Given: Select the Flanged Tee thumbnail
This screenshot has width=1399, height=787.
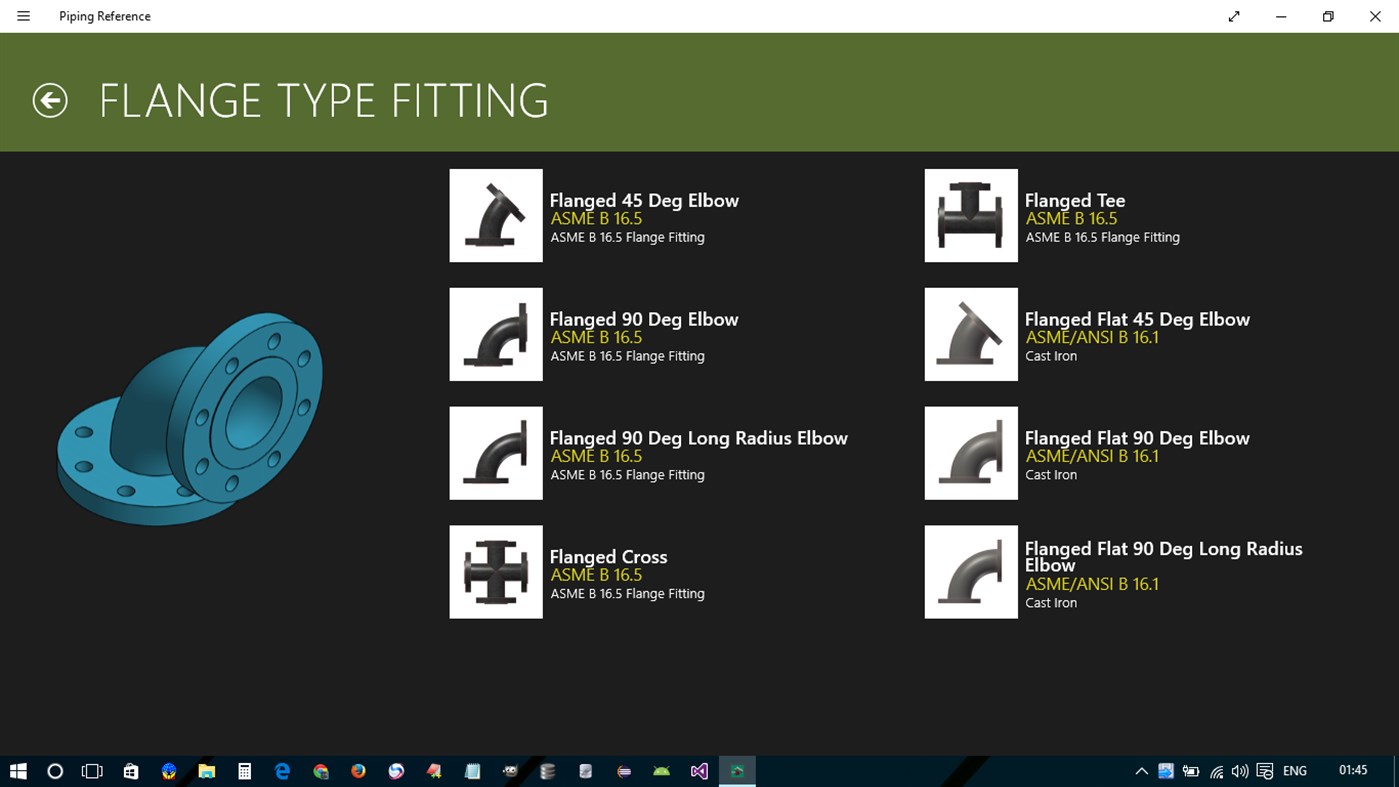Looking at the screenshot, I should coord(970,215).
